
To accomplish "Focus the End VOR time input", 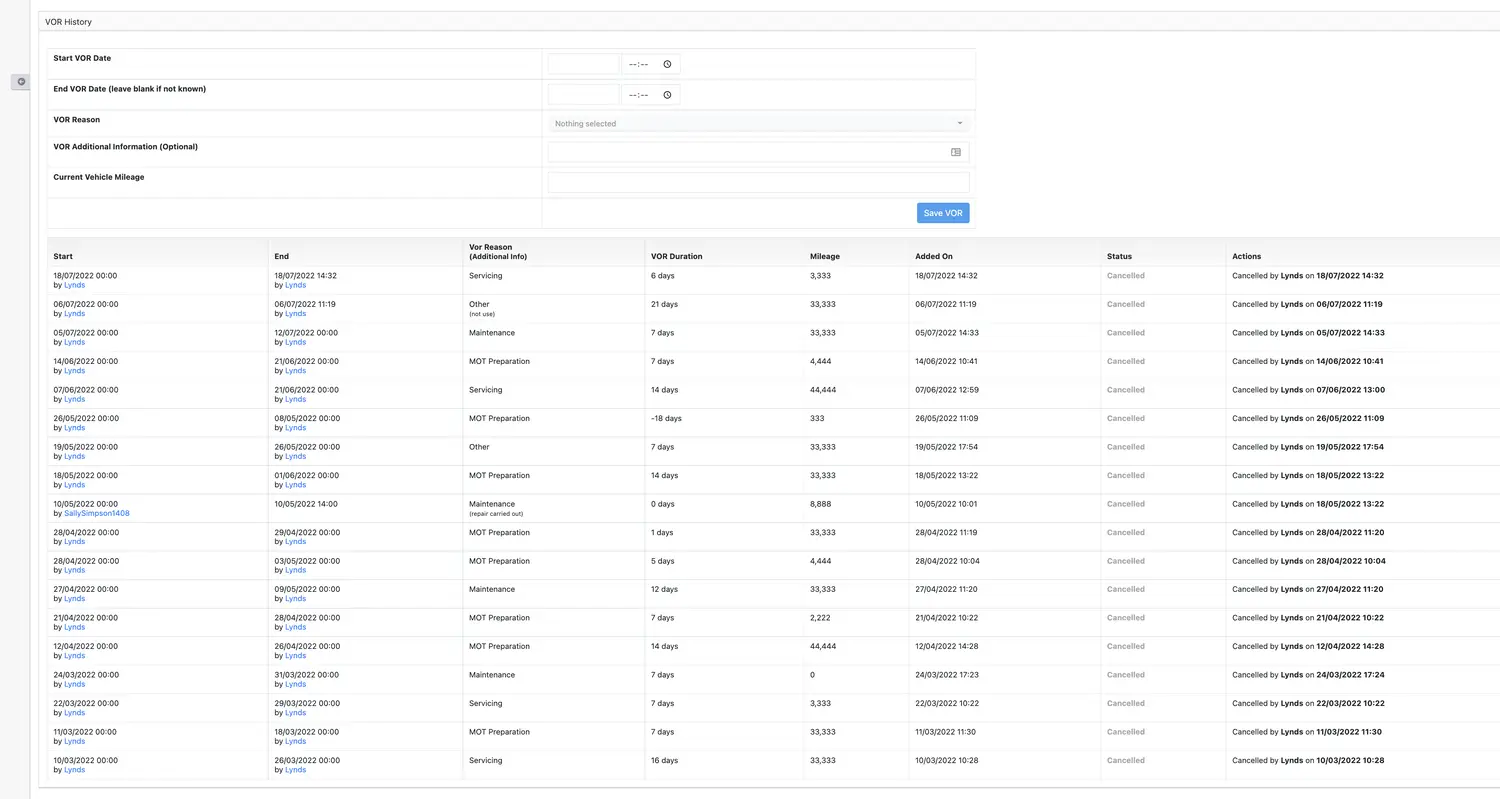I will (640, 95).
